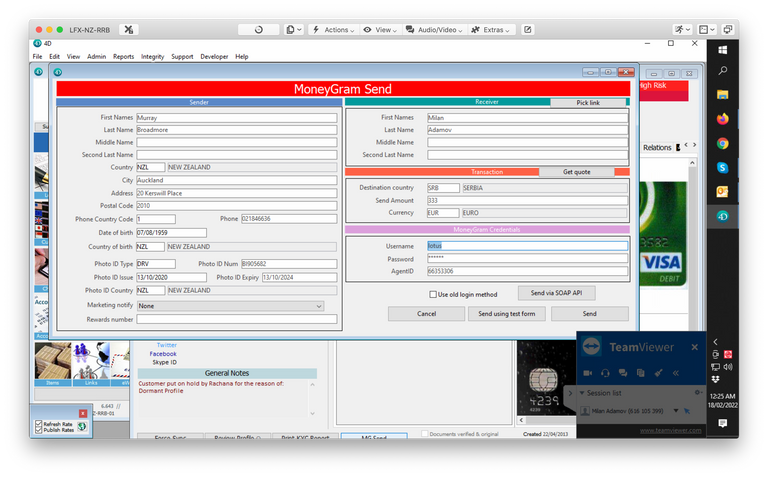Open File Explorer from the taskbar

[722, 95]
